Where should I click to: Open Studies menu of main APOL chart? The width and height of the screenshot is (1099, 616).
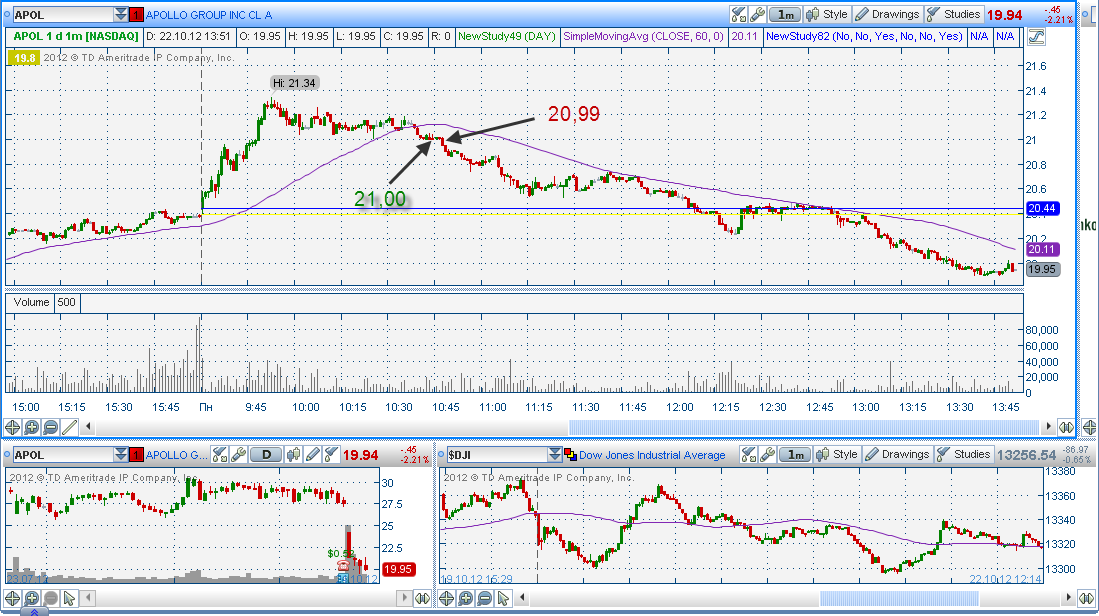pos(953,15)
